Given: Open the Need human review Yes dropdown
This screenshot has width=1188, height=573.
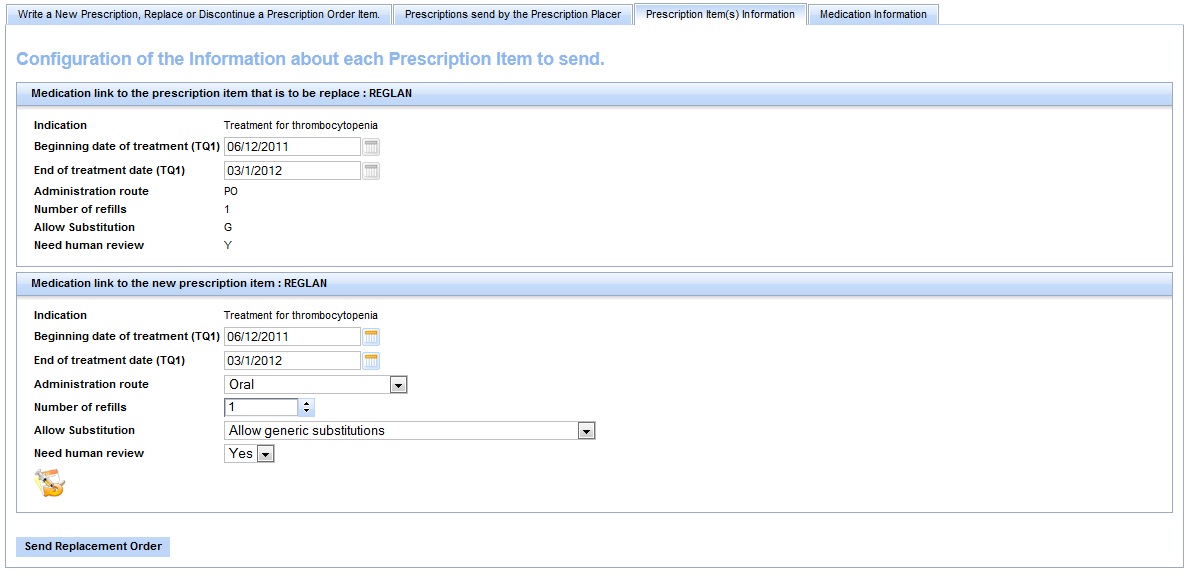Looking at the screenshot, I should 265,454.
